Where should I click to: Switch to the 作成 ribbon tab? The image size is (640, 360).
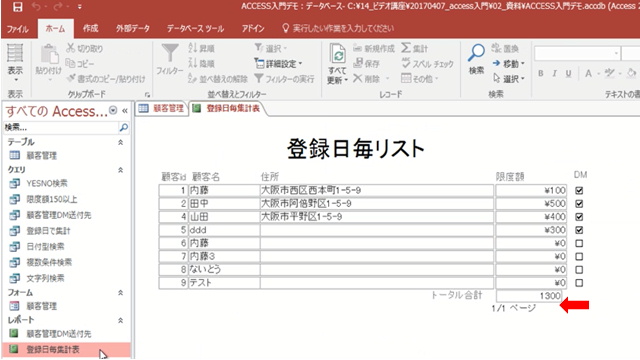91,28
